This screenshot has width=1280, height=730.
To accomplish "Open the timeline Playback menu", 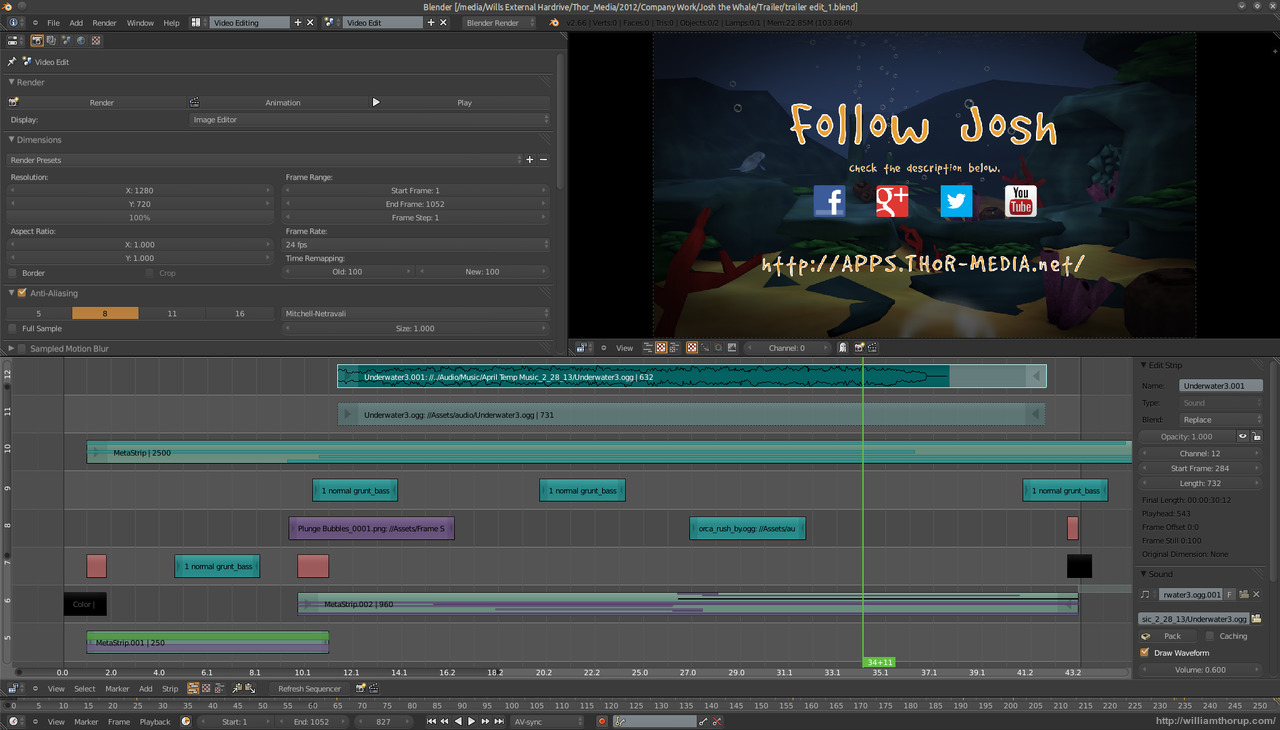I will (x=155, y=721).
